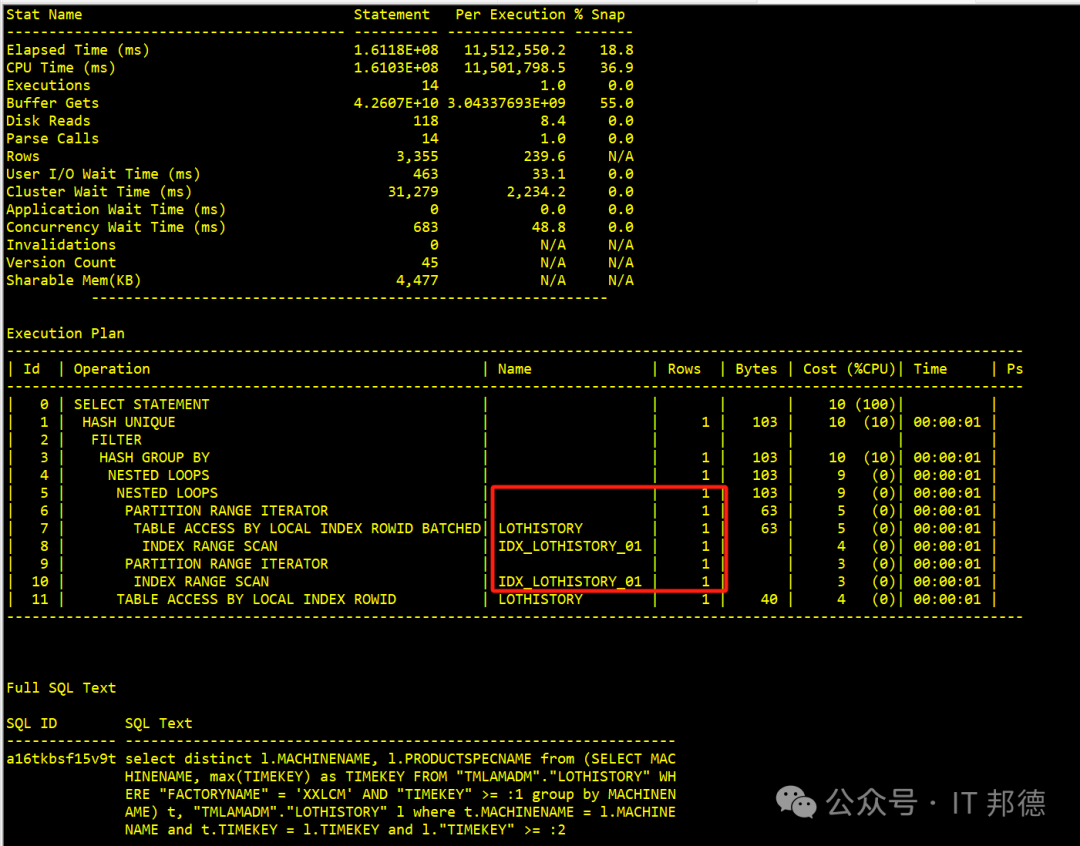Click the snap percentage "18.8"
The image size is (1080, 846).
[616, 50]
